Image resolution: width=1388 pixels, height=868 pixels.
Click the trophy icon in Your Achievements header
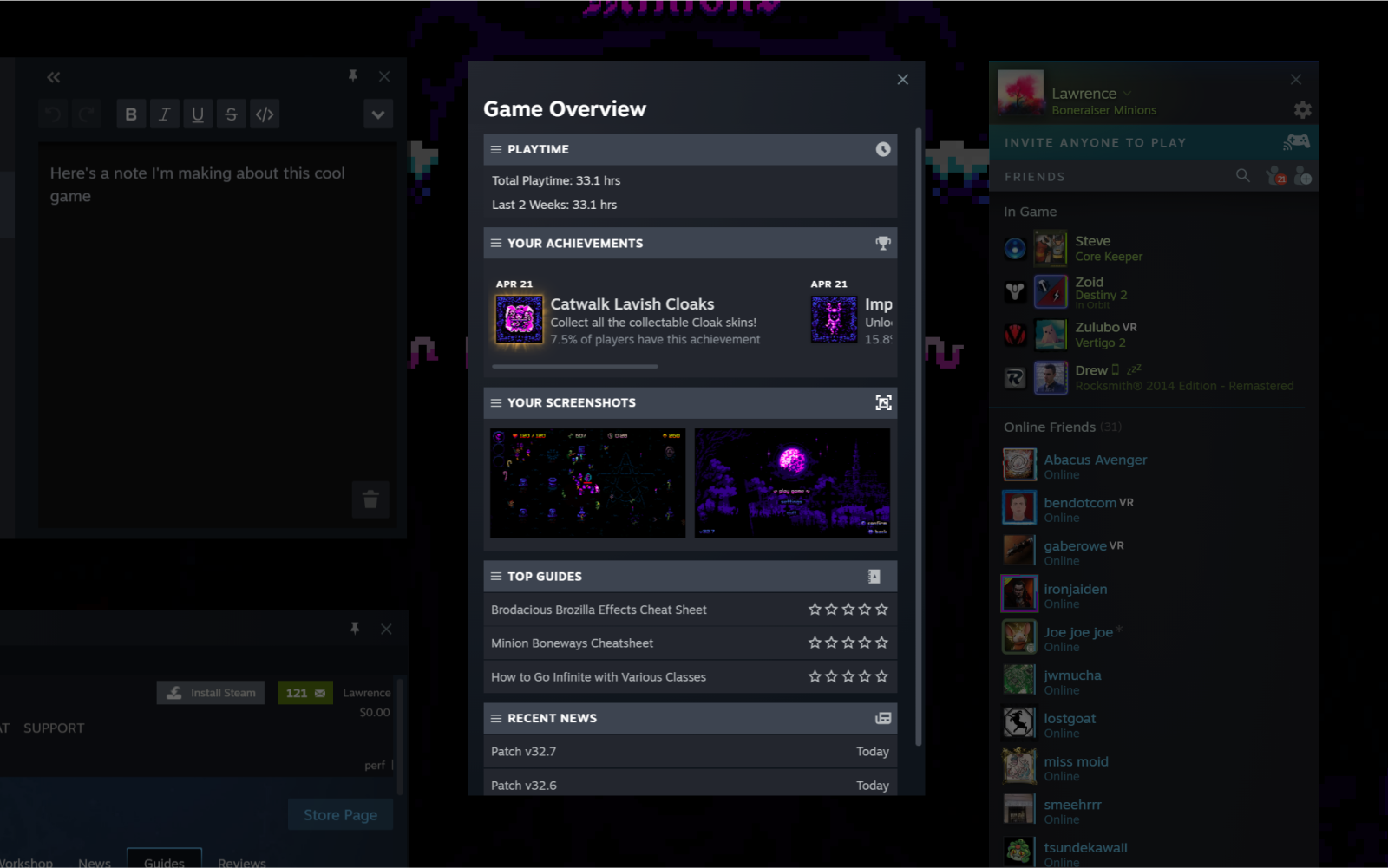point(884,244)
